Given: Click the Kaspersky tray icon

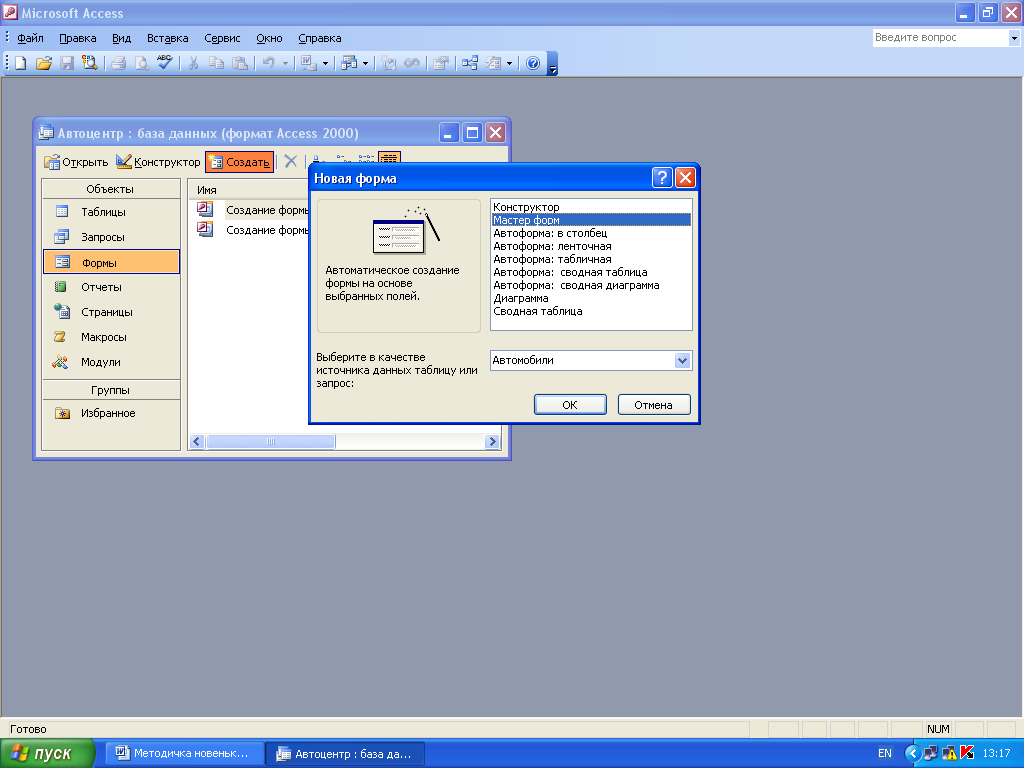Looking at the screenshot, I should (x=967, y=753).
